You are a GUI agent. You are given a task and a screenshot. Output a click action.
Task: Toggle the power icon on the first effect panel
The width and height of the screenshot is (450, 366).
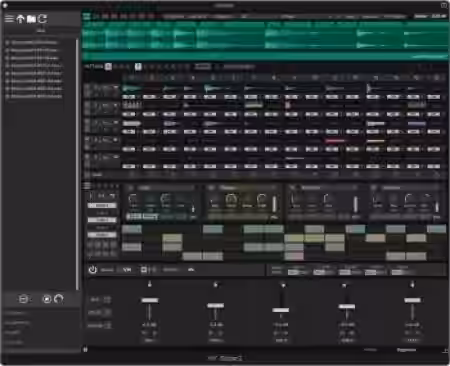coord(131,188)
